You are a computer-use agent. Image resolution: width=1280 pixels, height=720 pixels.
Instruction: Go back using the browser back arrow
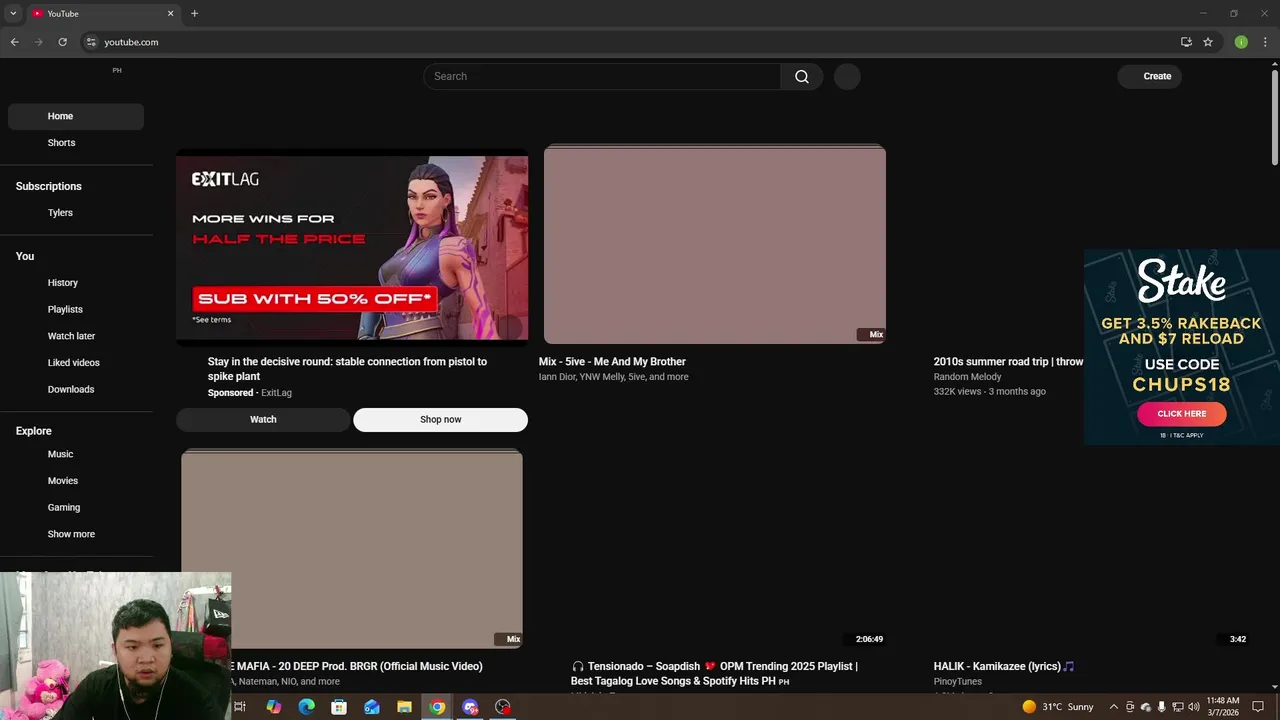(14, 42)
